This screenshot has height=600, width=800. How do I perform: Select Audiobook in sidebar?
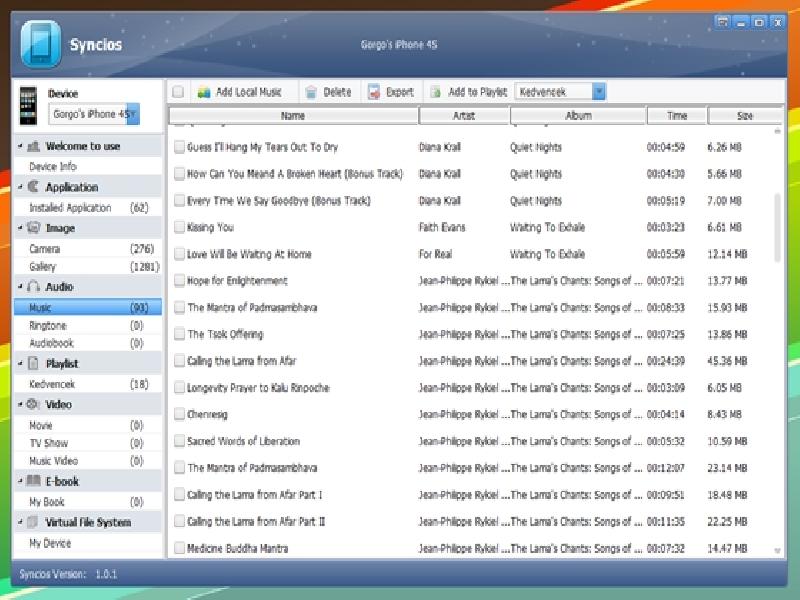click(x=88, y=343)
